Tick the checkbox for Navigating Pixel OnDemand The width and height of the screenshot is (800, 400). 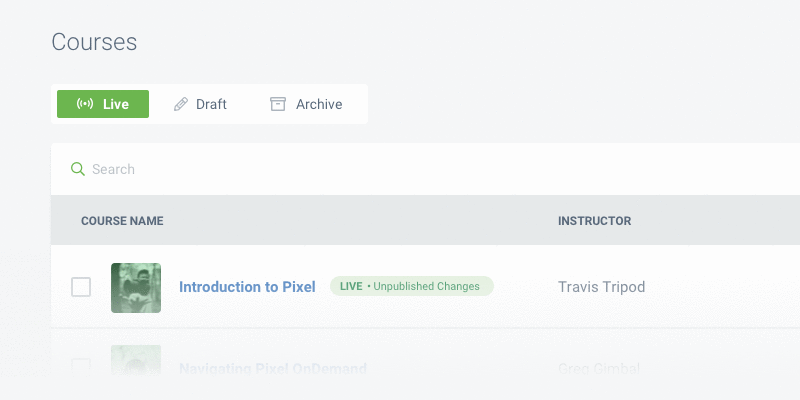click(x=81, y=367)
